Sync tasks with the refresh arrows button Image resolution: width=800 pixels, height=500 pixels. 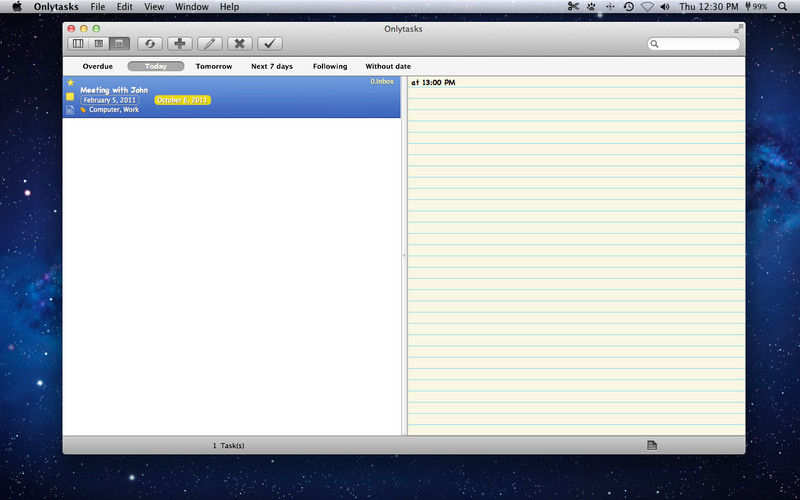pyautogui.click(x=150, y=44)
